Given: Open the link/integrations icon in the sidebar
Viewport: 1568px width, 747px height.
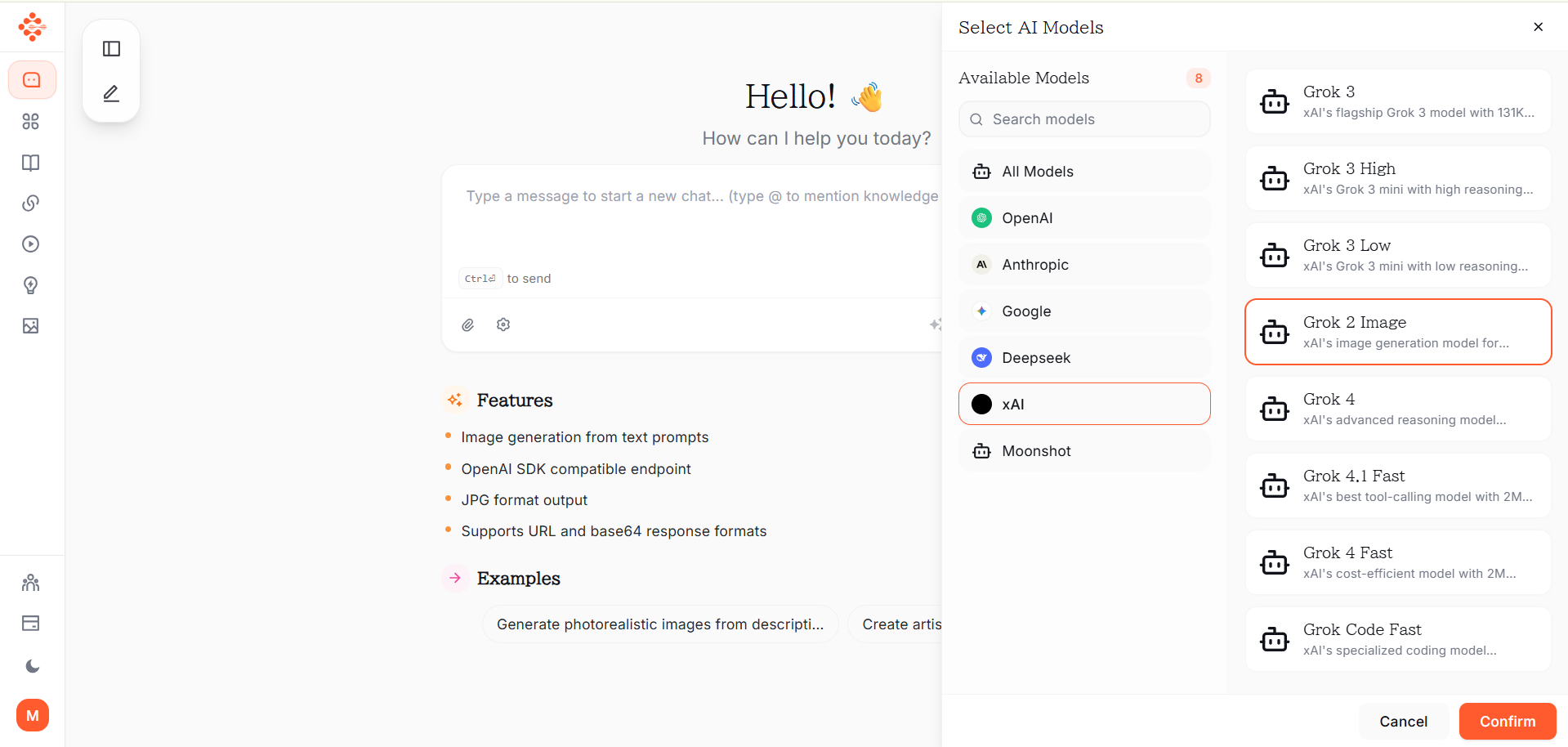Looking at the screenshot, I should click(x=31, y=204).
